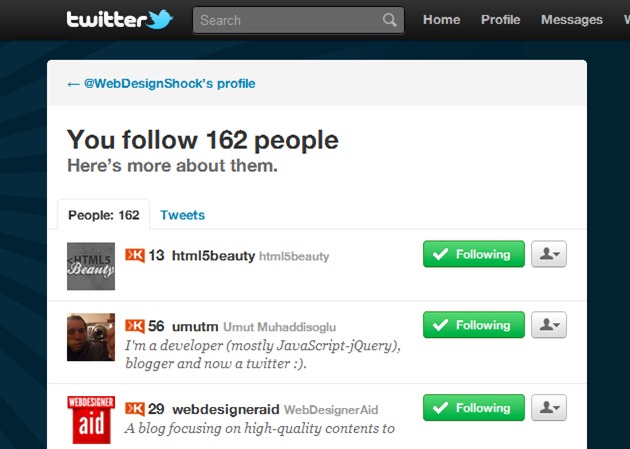The height and width of the screenshot is (449, 630).
Task: Open umutm's profile photo
Action: [x=91, y=337]
